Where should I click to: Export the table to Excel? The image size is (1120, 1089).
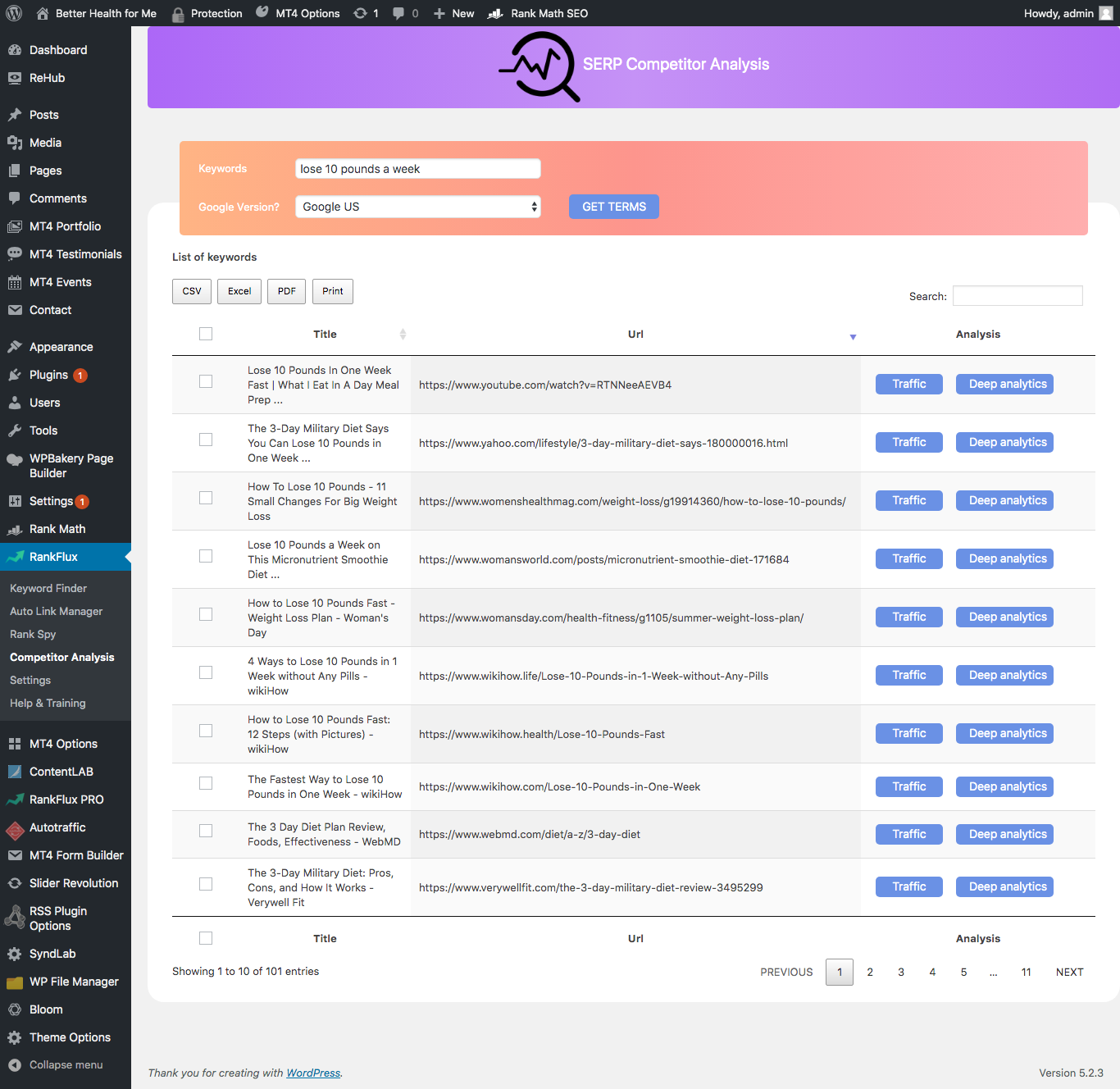(239, 291)
